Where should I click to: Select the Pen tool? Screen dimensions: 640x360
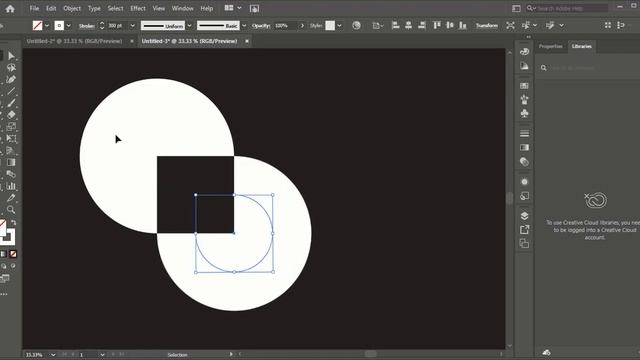[11, 80]
